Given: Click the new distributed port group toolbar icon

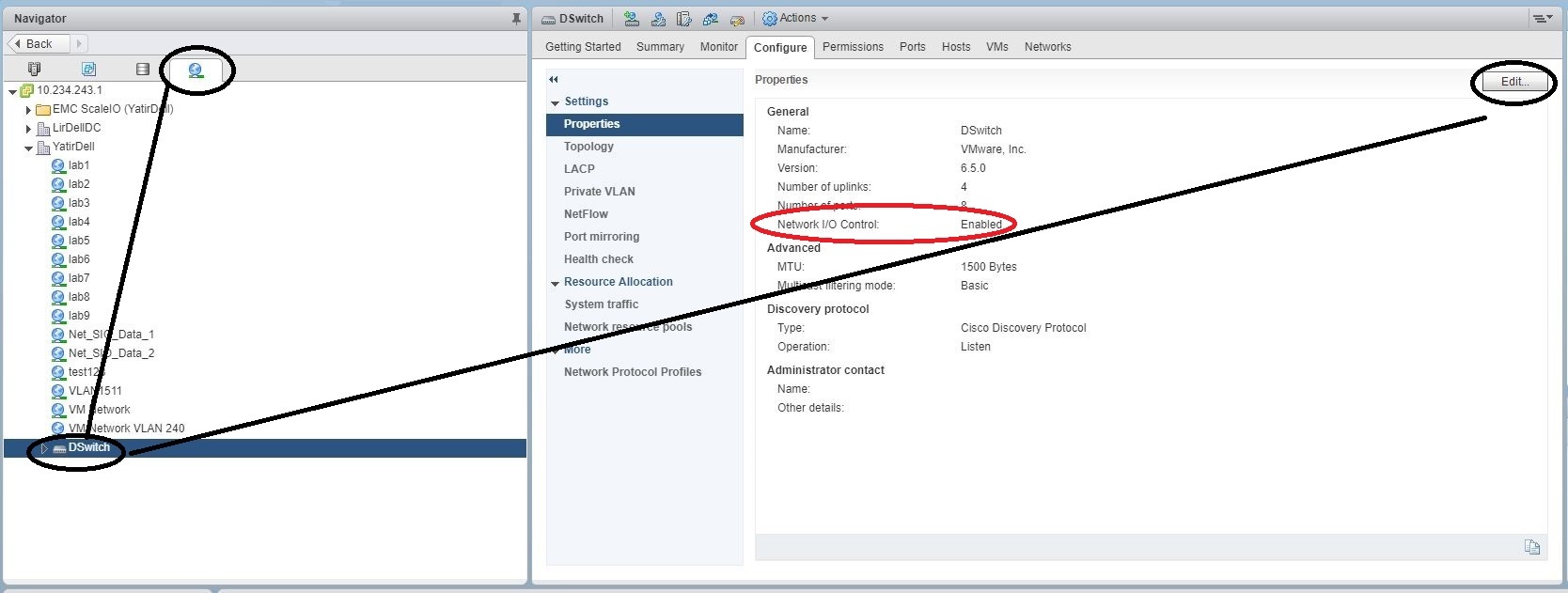Looking at the screenshot, I should coord(632,19).
